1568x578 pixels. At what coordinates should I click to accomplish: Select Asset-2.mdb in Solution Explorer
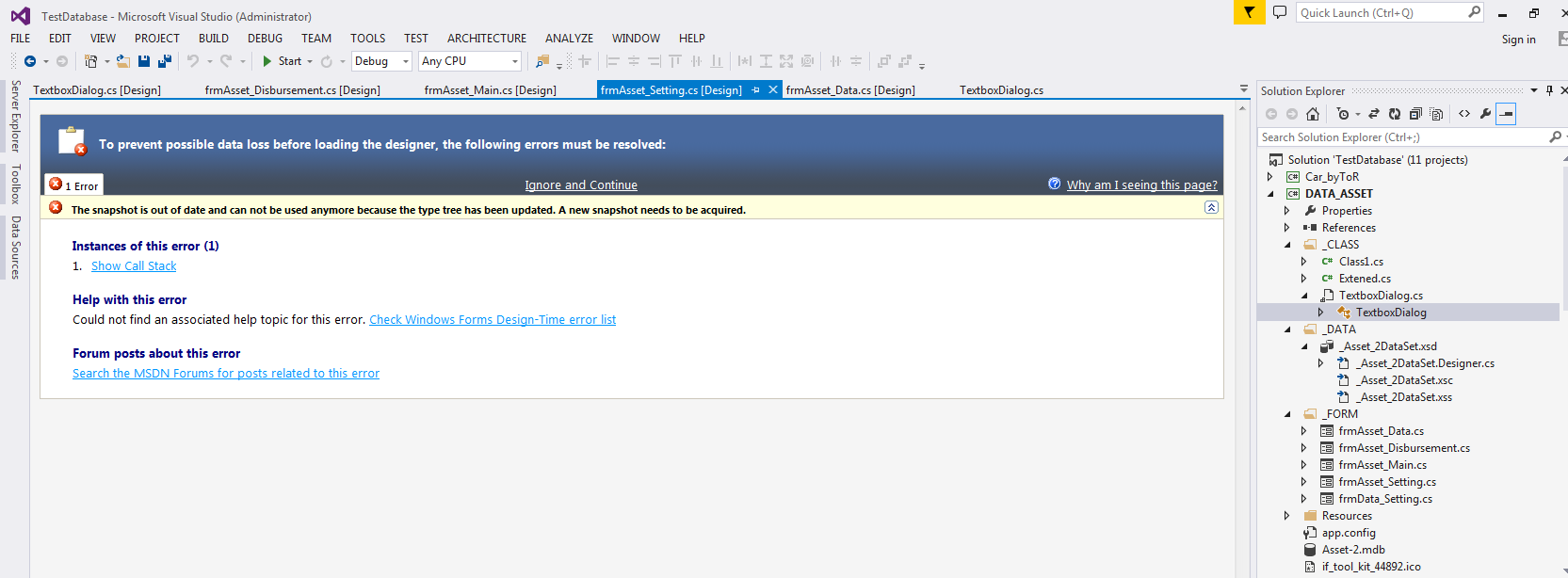tap(1353, 550)
